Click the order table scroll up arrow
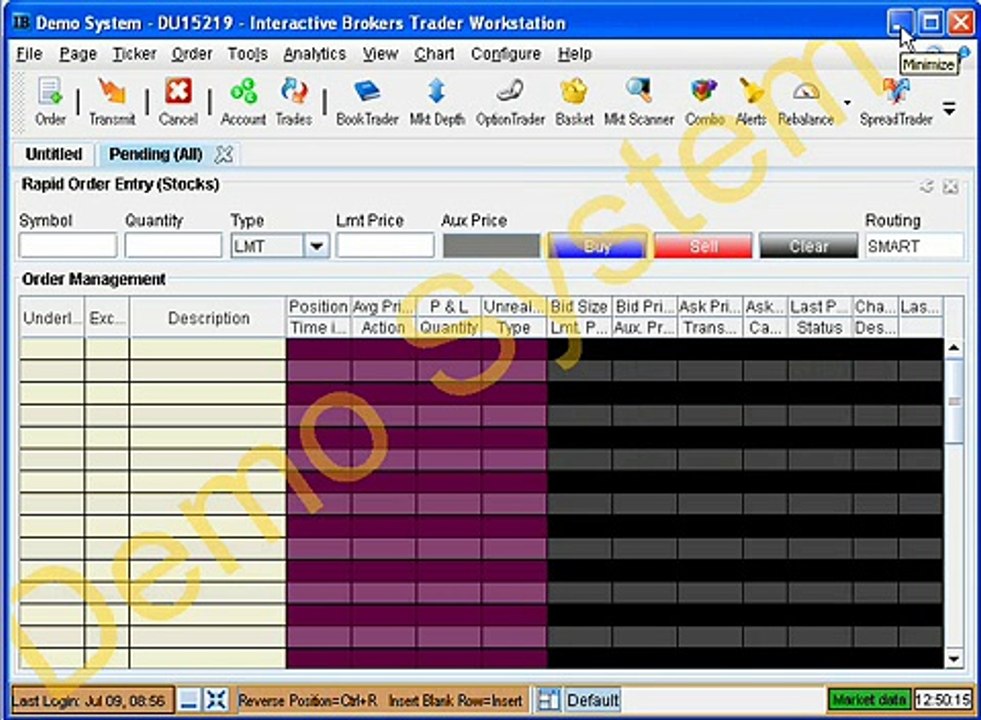981x720 pixels. pos(954,348)
